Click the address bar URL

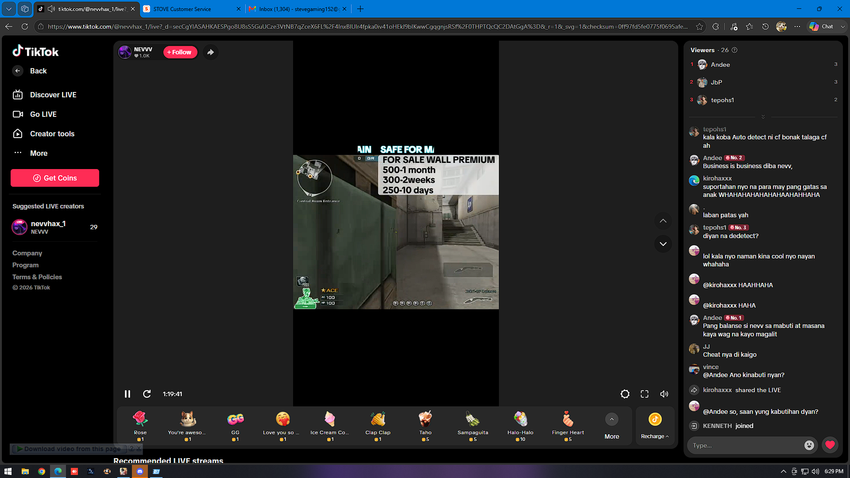(367, 26)
